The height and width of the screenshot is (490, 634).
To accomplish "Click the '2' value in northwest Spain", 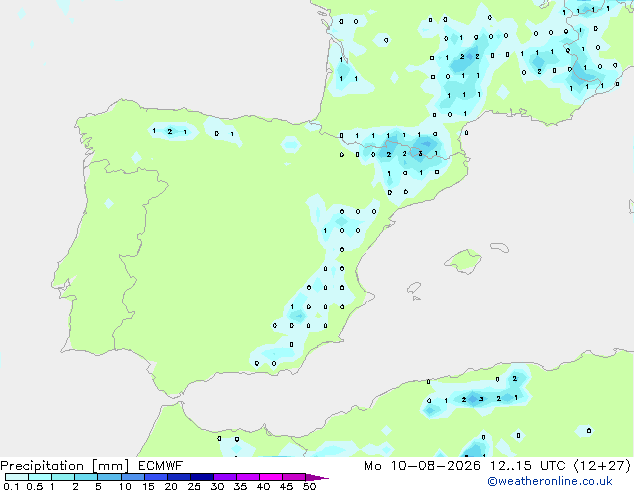I will pyautogui.click(x=170, y=131).
